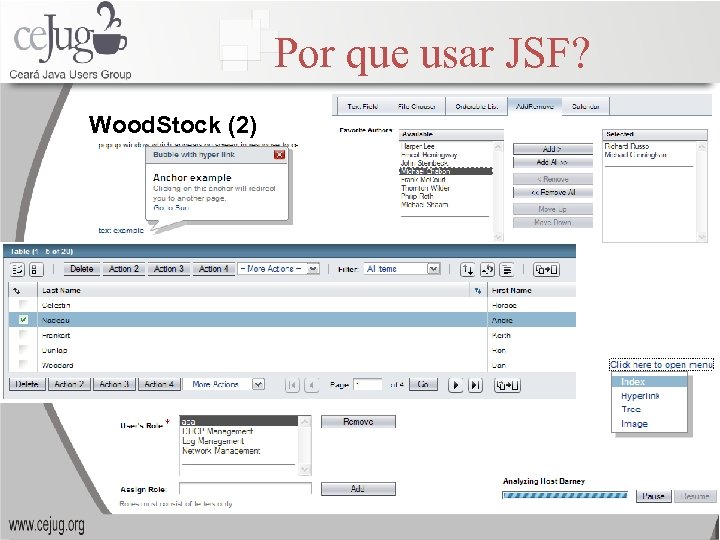Viewport: 720px width, 540px height.
Task: Switch to the AddRemove tab
Action: (x=535, y=107)
